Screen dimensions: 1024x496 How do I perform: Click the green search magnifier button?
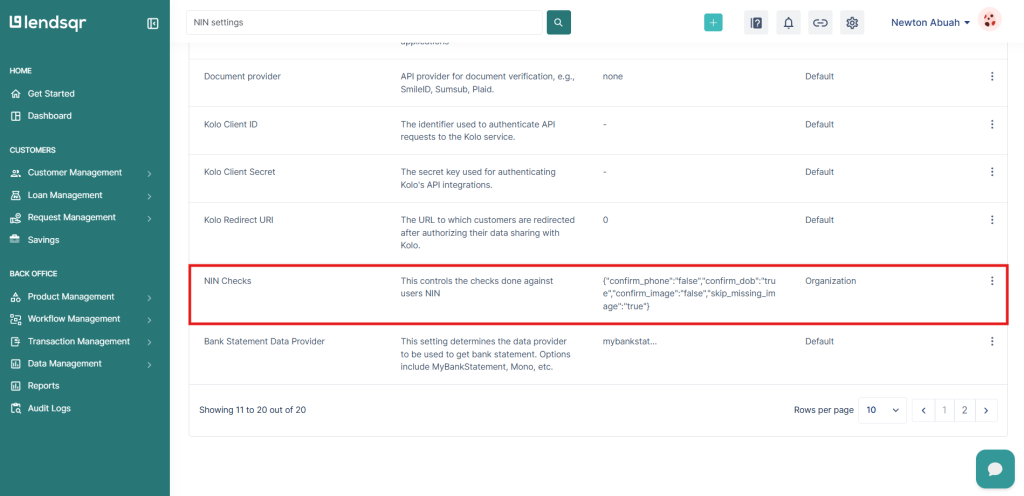point(559,22)
